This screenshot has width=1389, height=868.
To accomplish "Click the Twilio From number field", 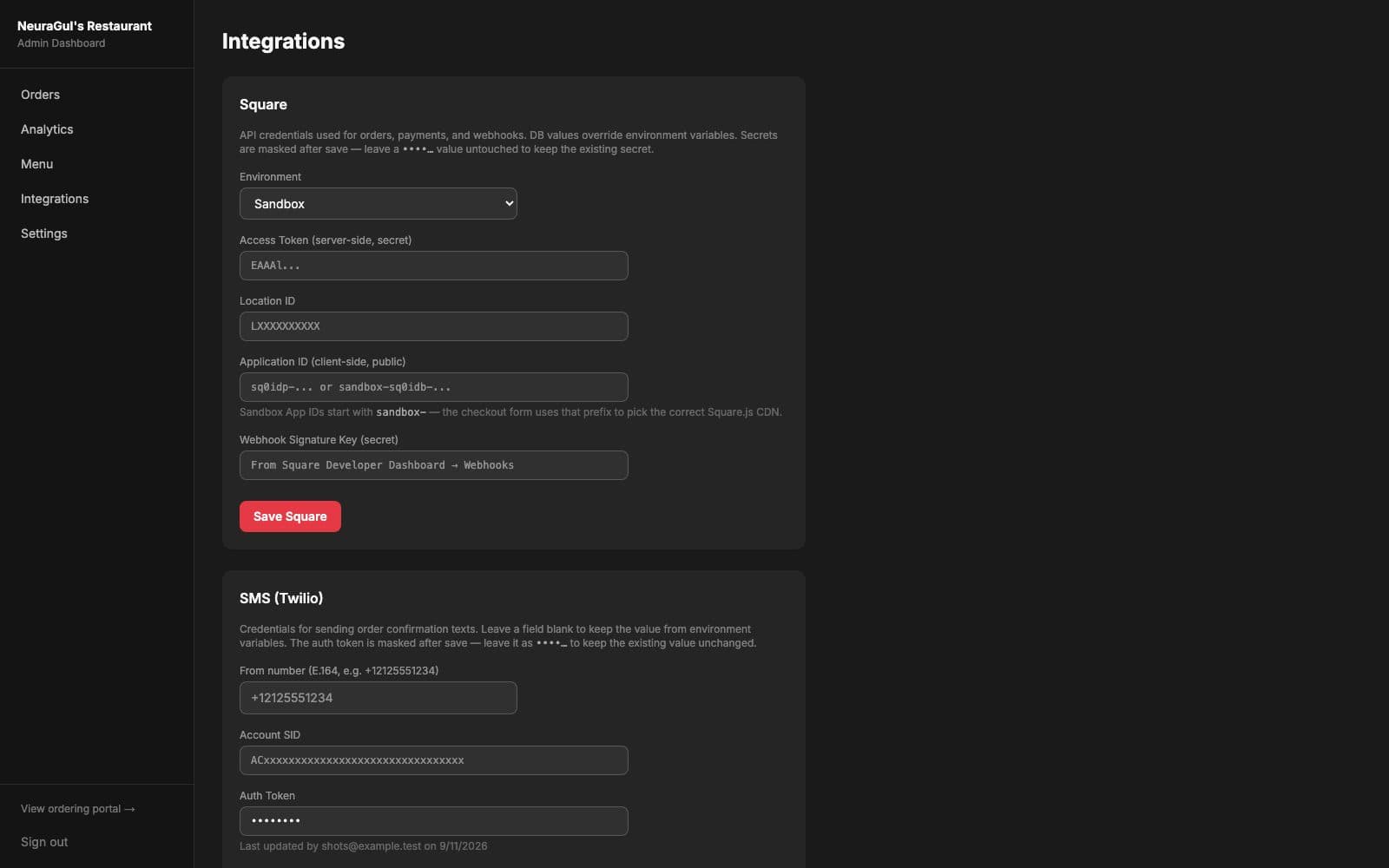I will click(378, 698).
